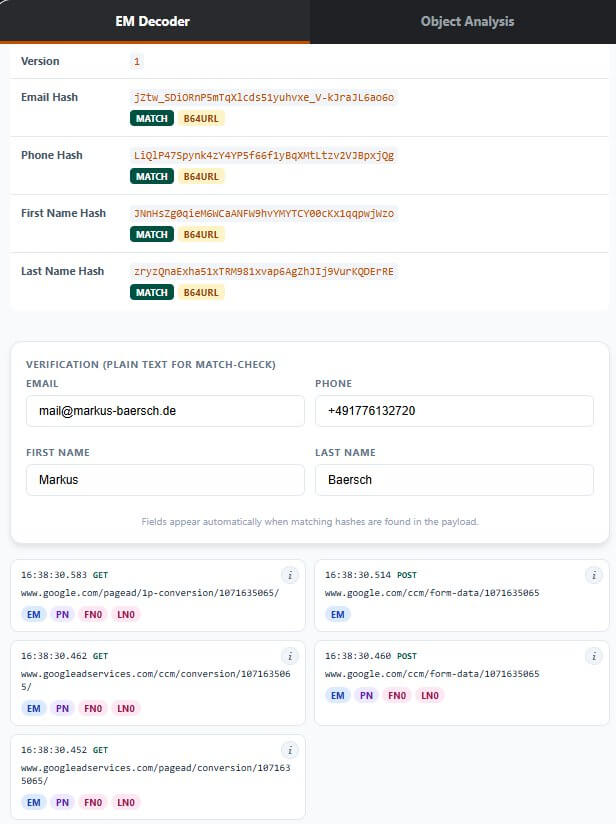This screenshot has width=616, height=824.
Task: Select form-data URL in 16:38:30.460 POST card
Action: tap(432, 674)
